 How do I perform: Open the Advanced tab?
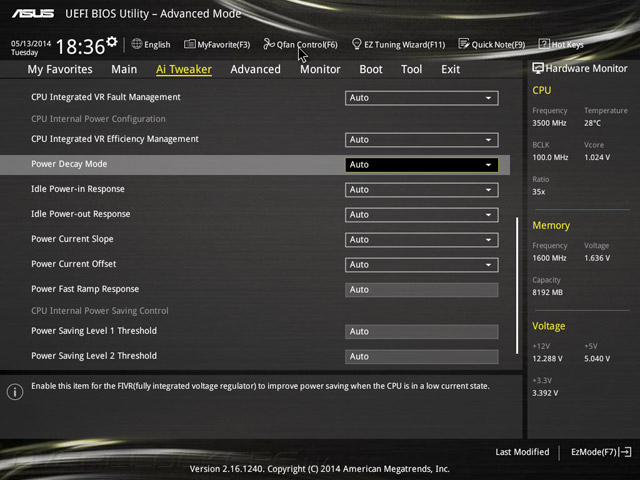(256, 69)
